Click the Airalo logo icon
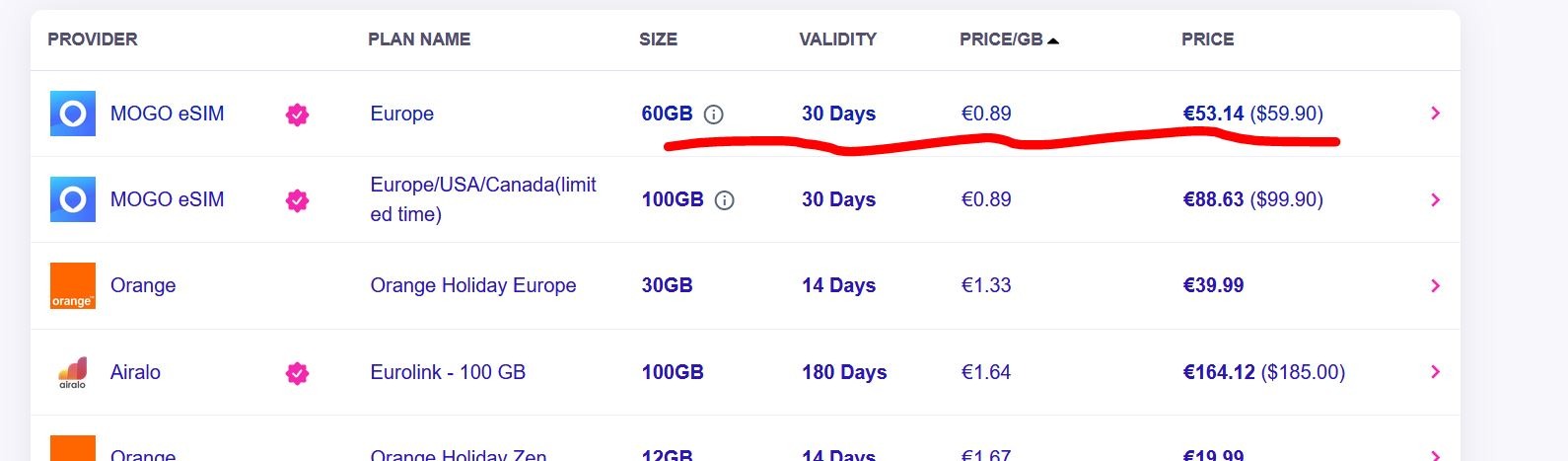The height and width of the screenshot is (461, 1568). [73, 372]
